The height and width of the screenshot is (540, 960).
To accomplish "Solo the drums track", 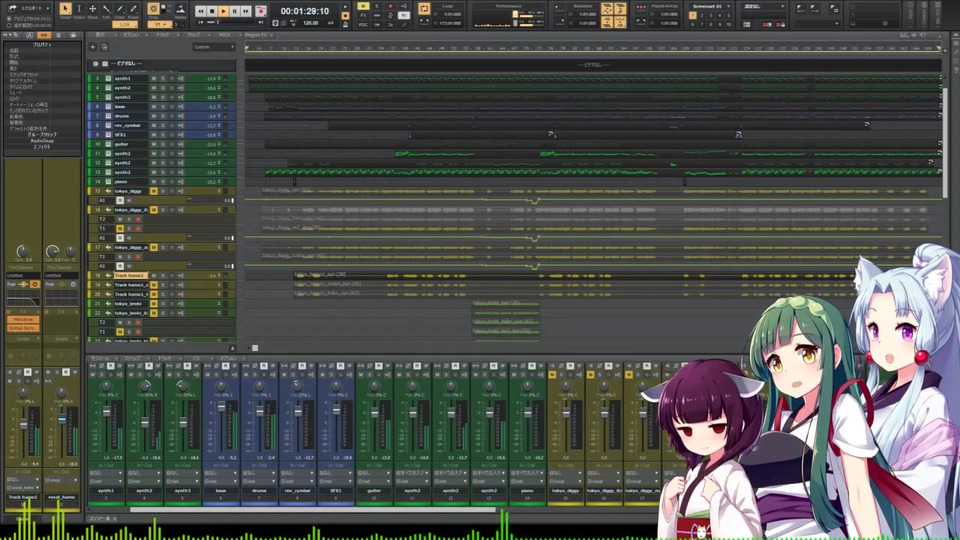I will 162,116.
